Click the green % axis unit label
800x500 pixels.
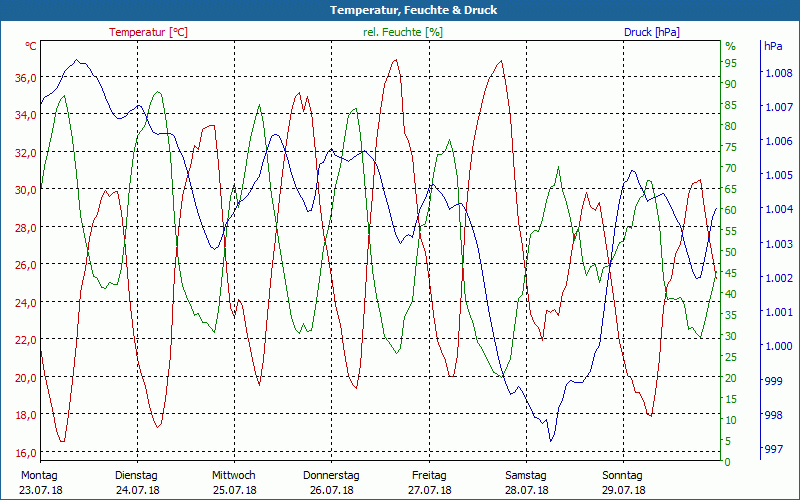pyautogui.click(x=730, y=46)
